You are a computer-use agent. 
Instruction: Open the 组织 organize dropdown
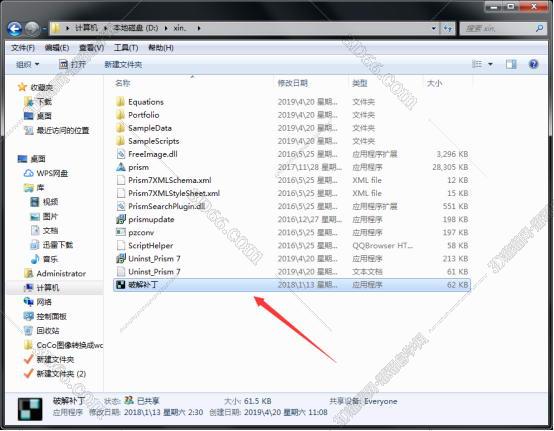pos(28,65)
